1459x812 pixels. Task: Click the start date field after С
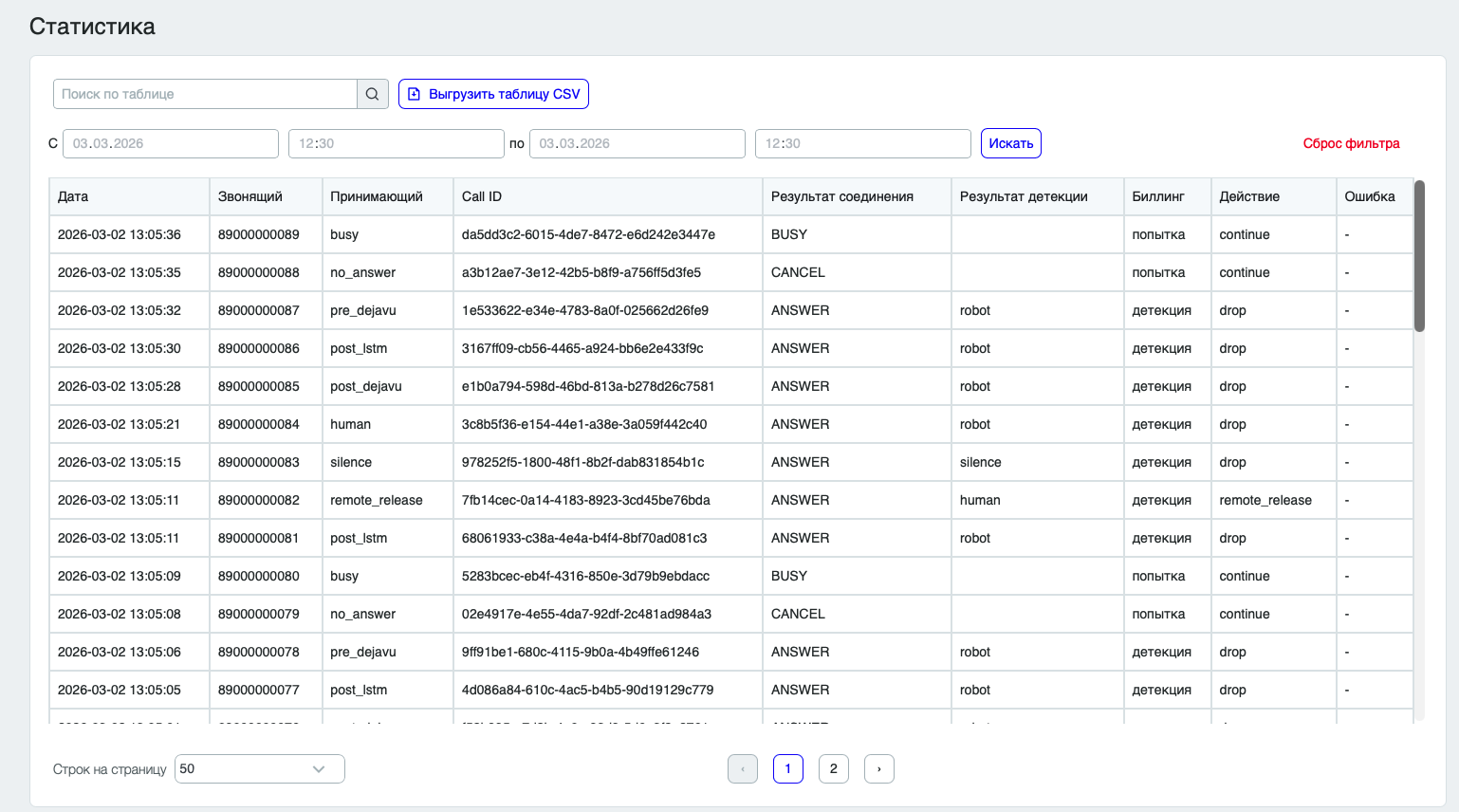pos(171,143)
